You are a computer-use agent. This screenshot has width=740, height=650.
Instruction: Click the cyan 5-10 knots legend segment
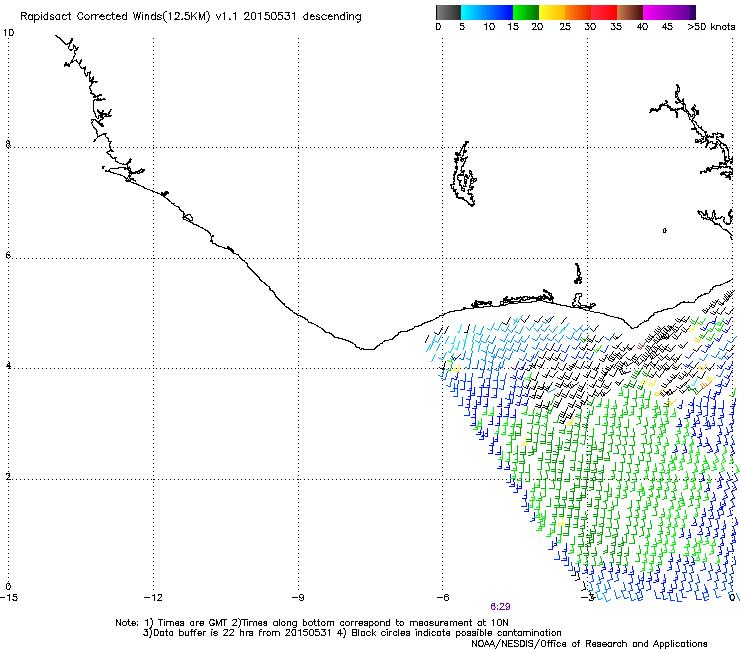(x=474, y=12)
